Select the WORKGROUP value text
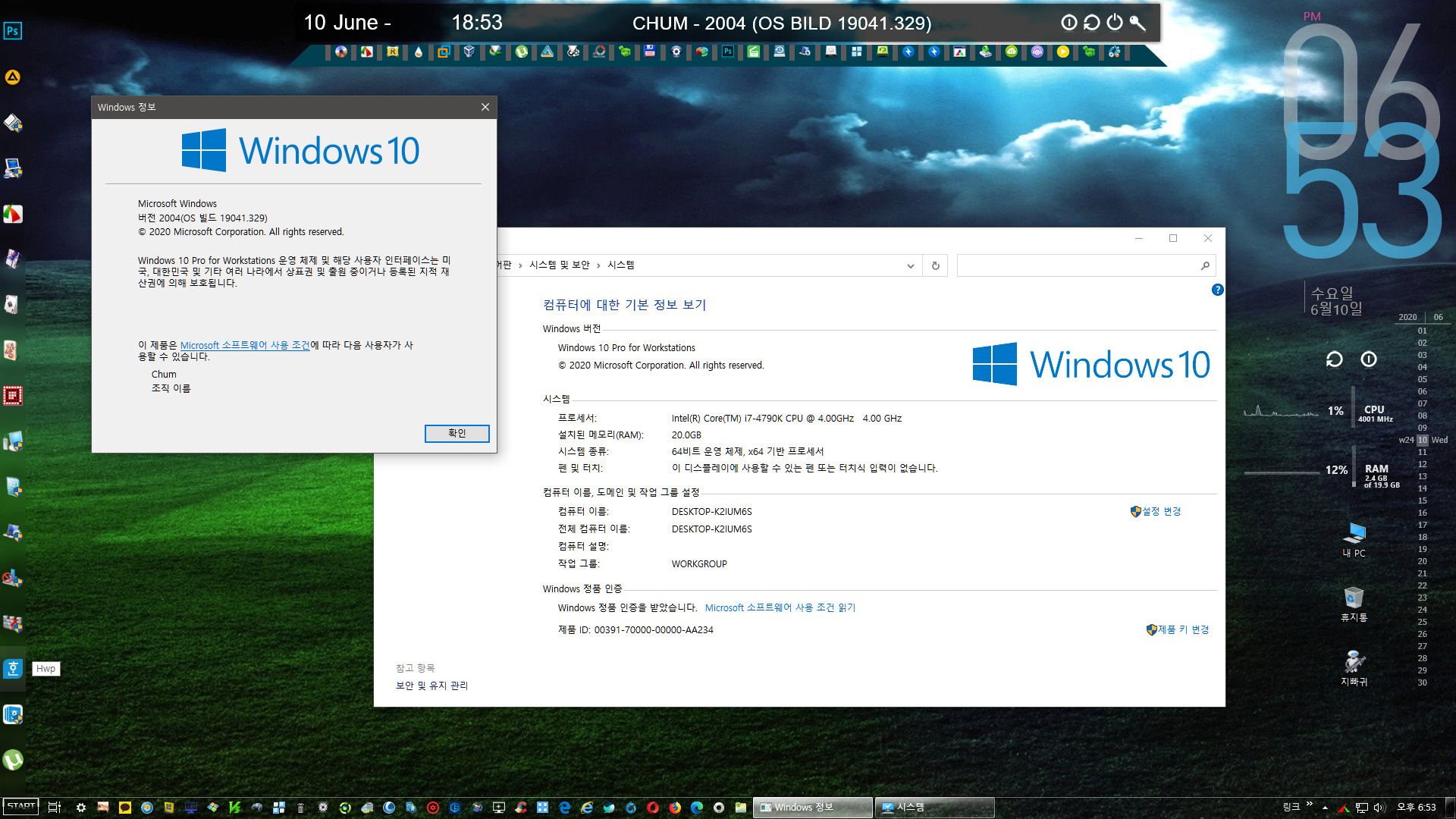The width and height of the screenshot is (1456, 819). coord(699,564)
